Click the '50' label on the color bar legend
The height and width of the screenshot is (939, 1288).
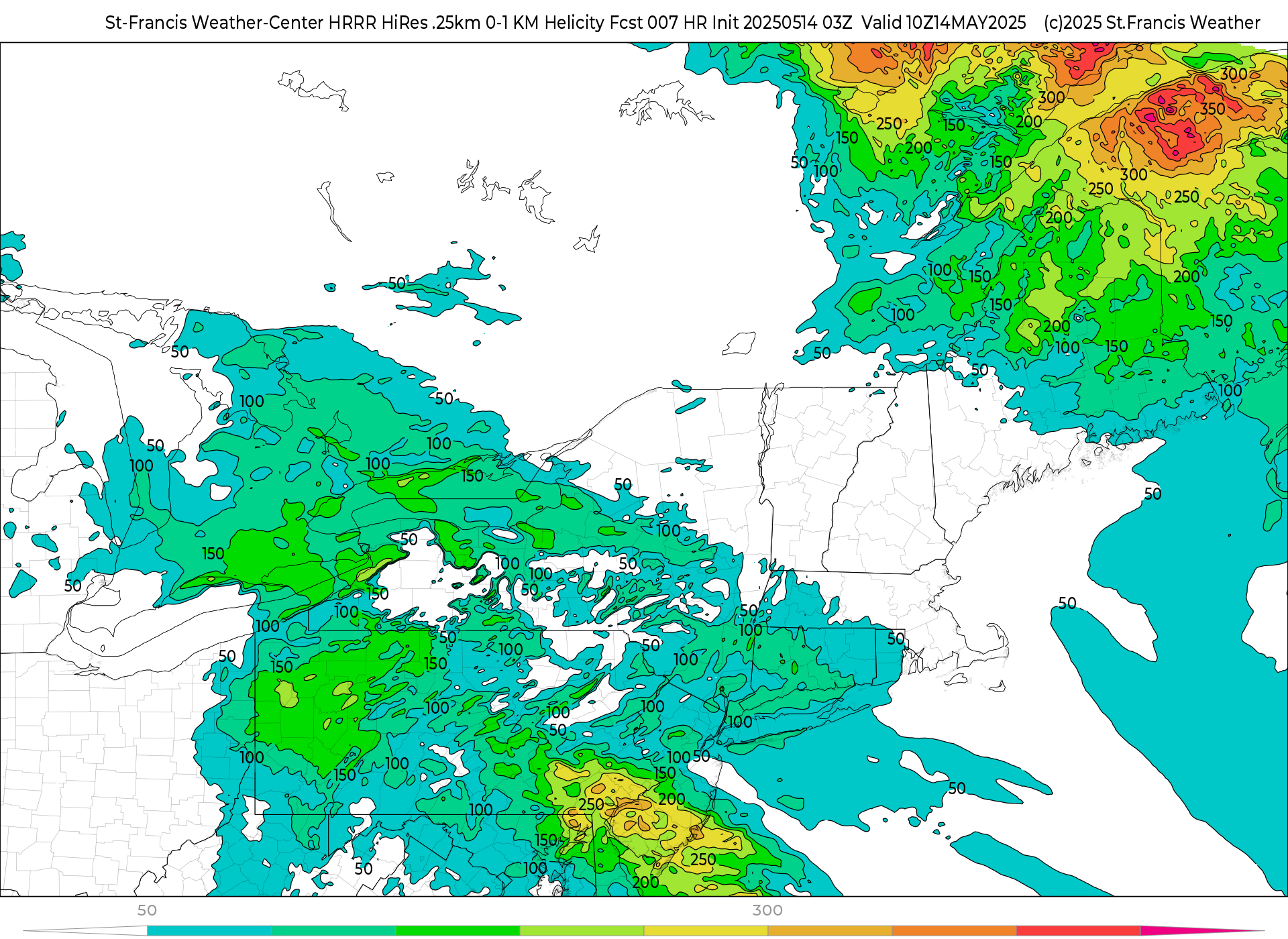click(147, 910)
